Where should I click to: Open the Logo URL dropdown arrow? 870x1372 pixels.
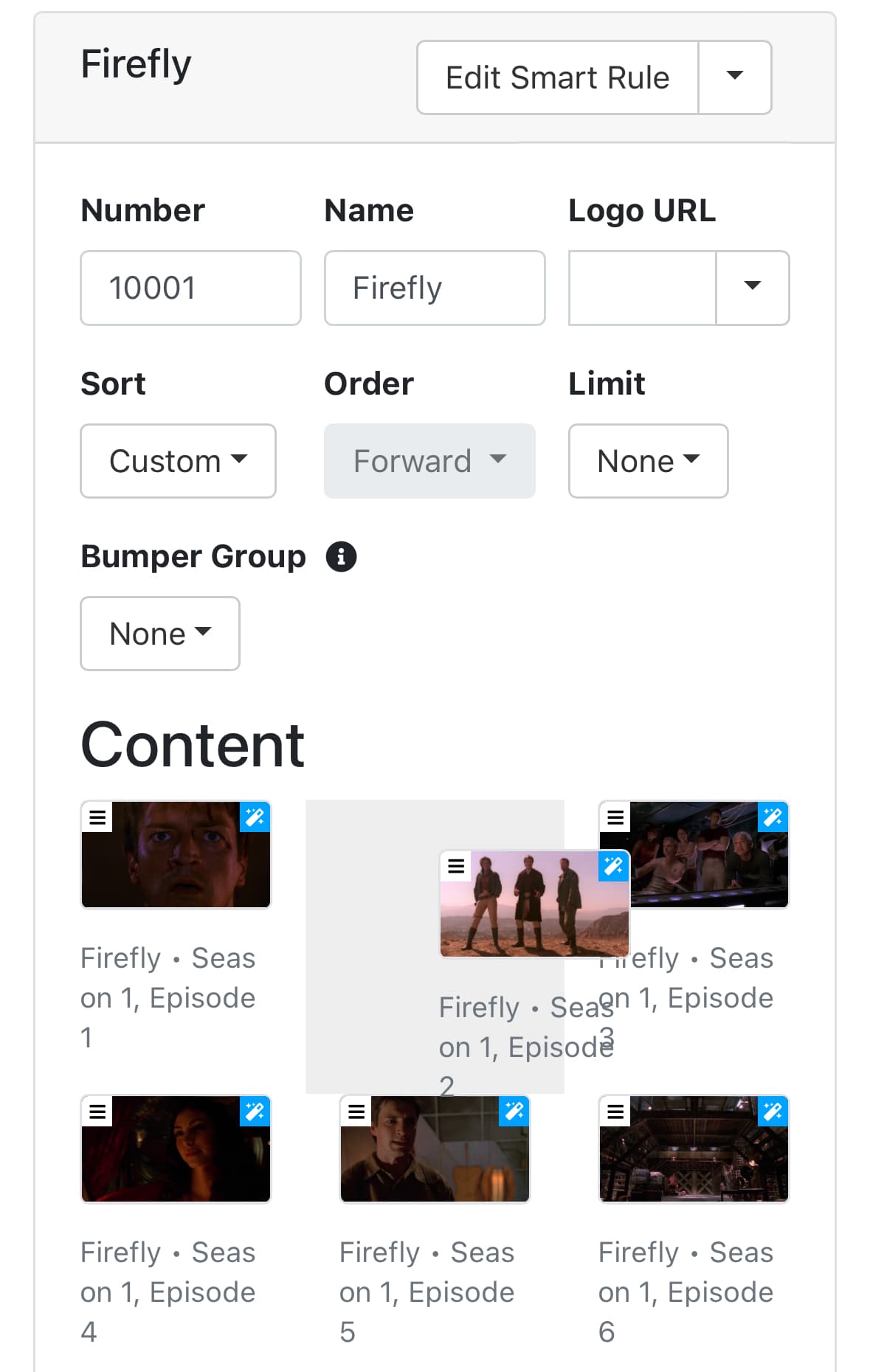coord(752,288)
